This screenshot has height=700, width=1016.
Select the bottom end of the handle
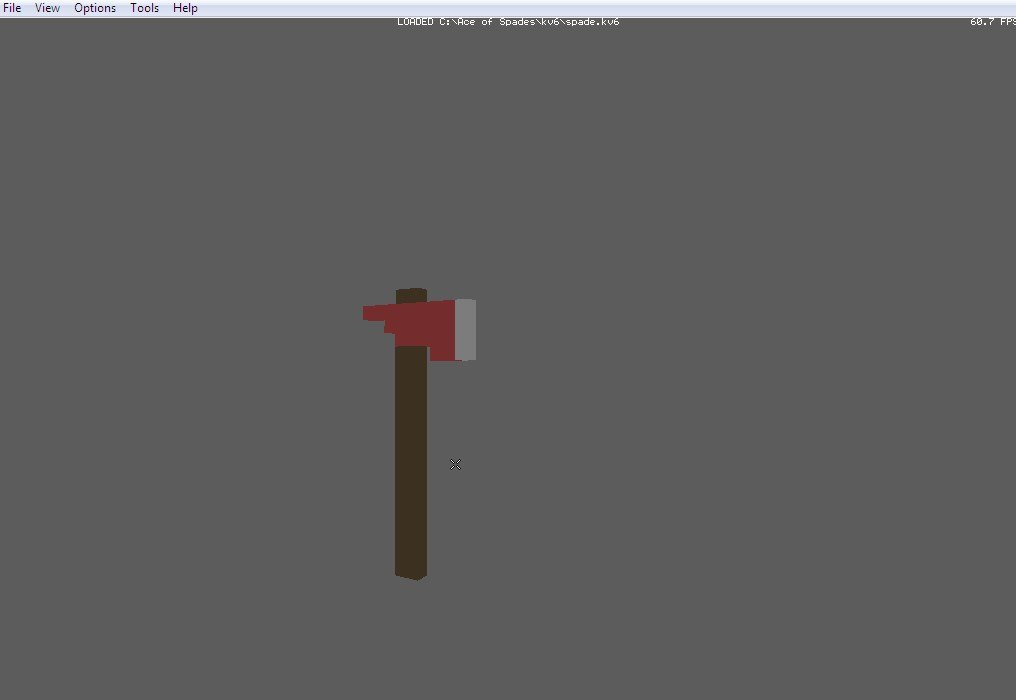click(x=411, y=573)
